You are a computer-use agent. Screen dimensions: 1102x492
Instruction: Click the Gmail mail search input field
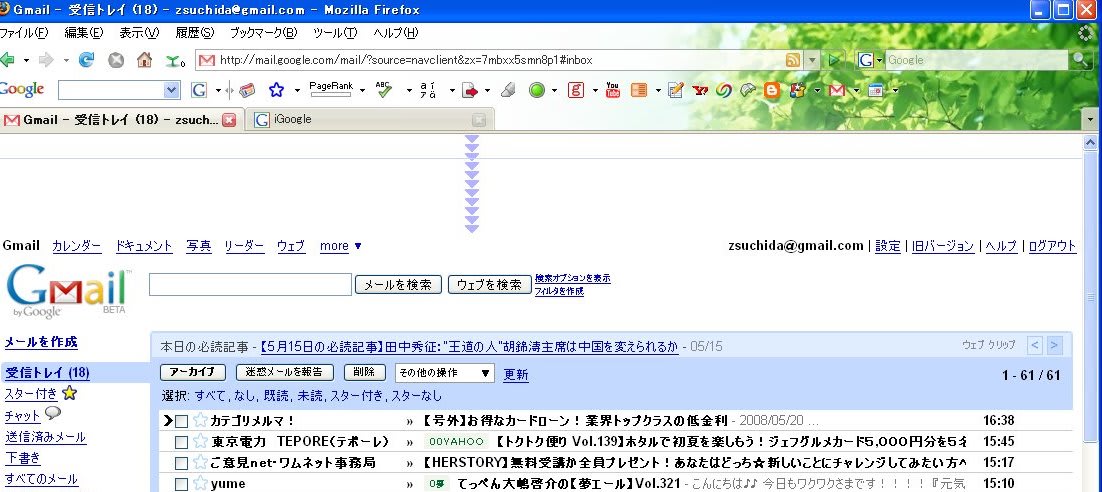tap(250, 285)
